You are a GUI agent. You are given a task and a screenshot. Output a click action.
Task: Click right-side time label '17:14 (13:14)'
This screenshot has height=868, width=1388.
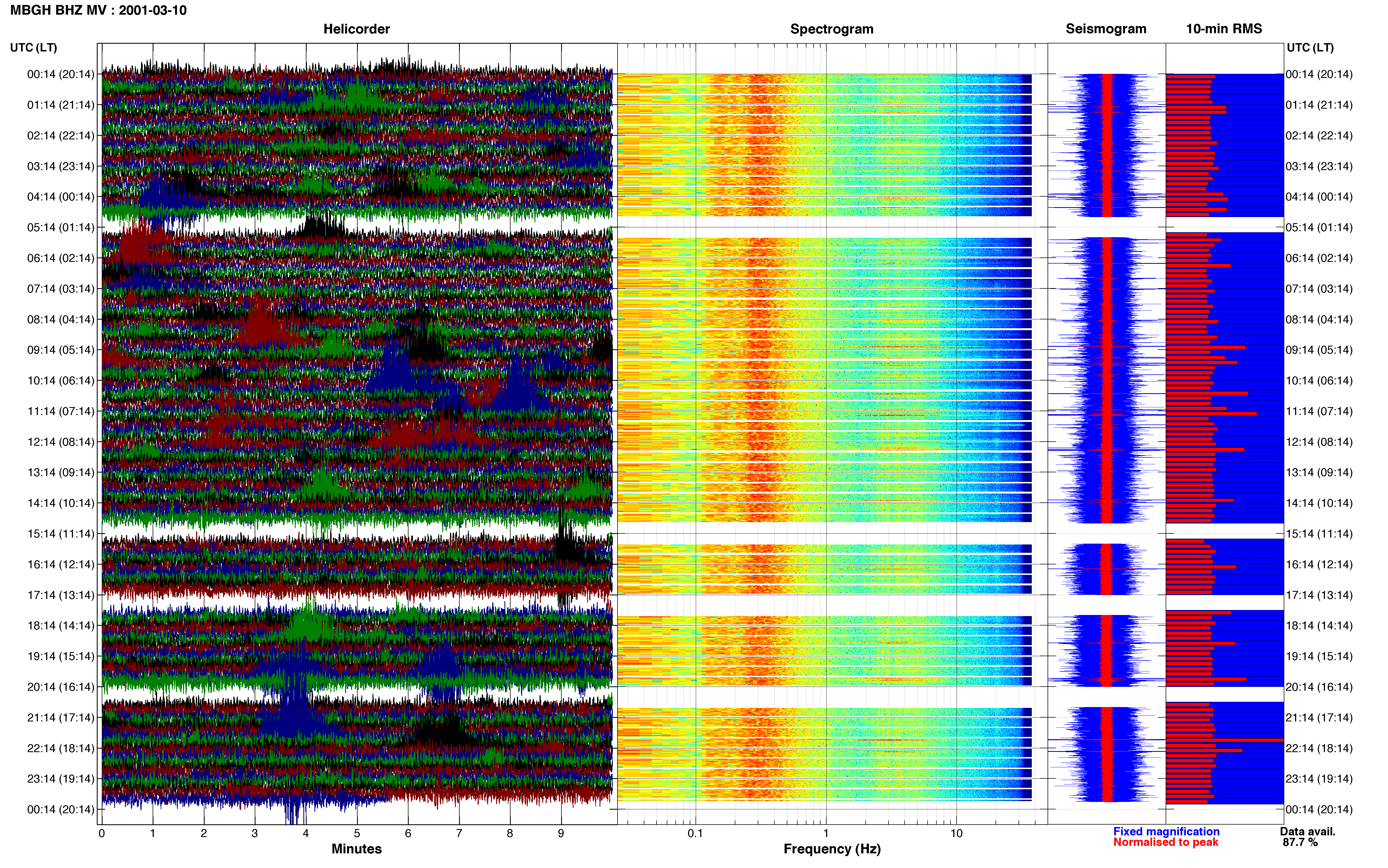click(x=1319, y=595)
